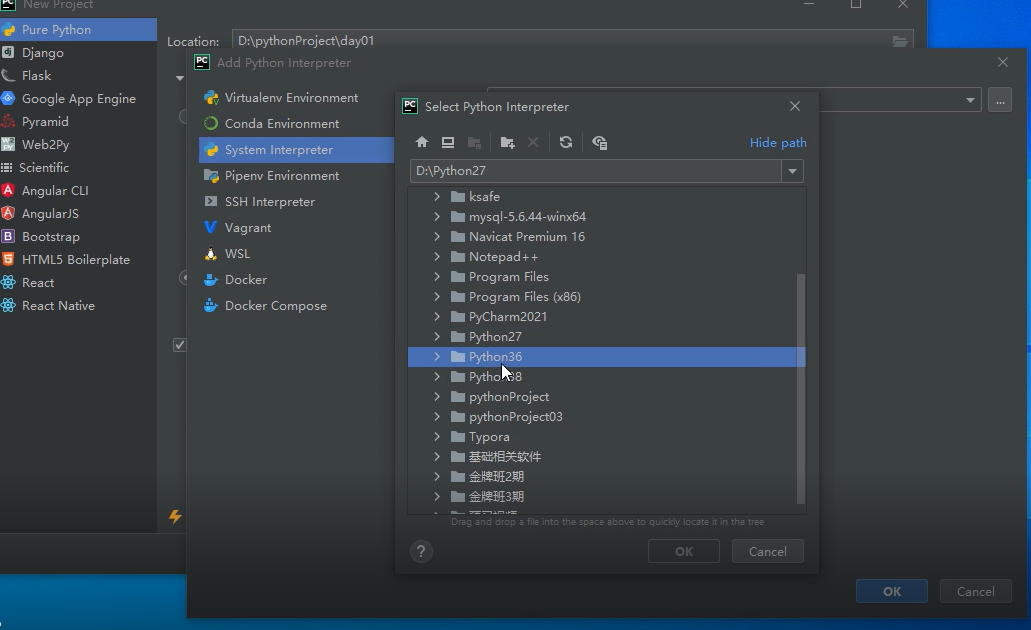Close the Add Python Interpreter dialog

coord(1003,62)
